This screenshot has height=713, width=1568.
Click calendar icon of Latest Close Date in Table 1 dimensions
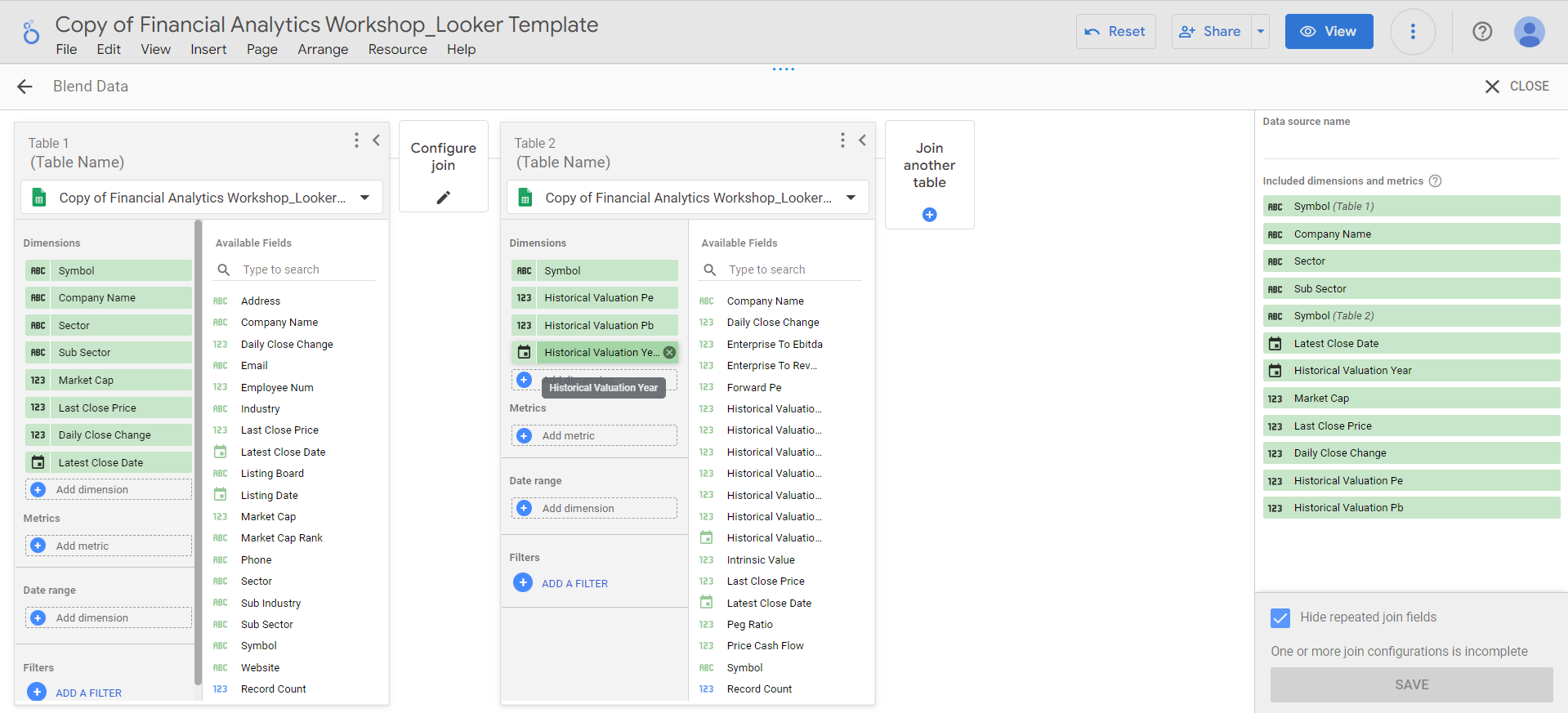pyautogui.click(x=38, y=462)
